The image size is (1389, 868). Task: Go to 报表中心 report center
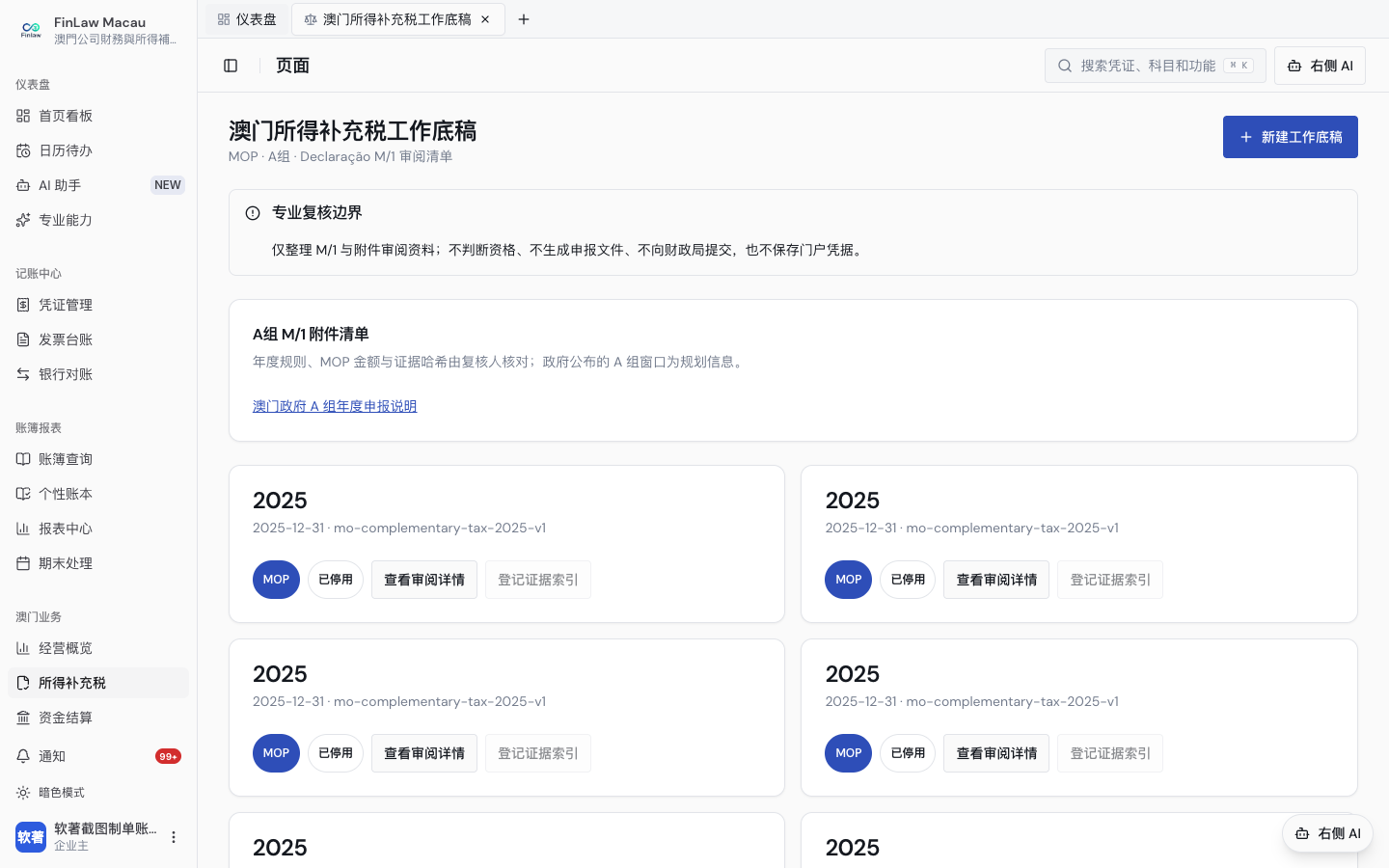pyautogui.click(x=98, y=529)
